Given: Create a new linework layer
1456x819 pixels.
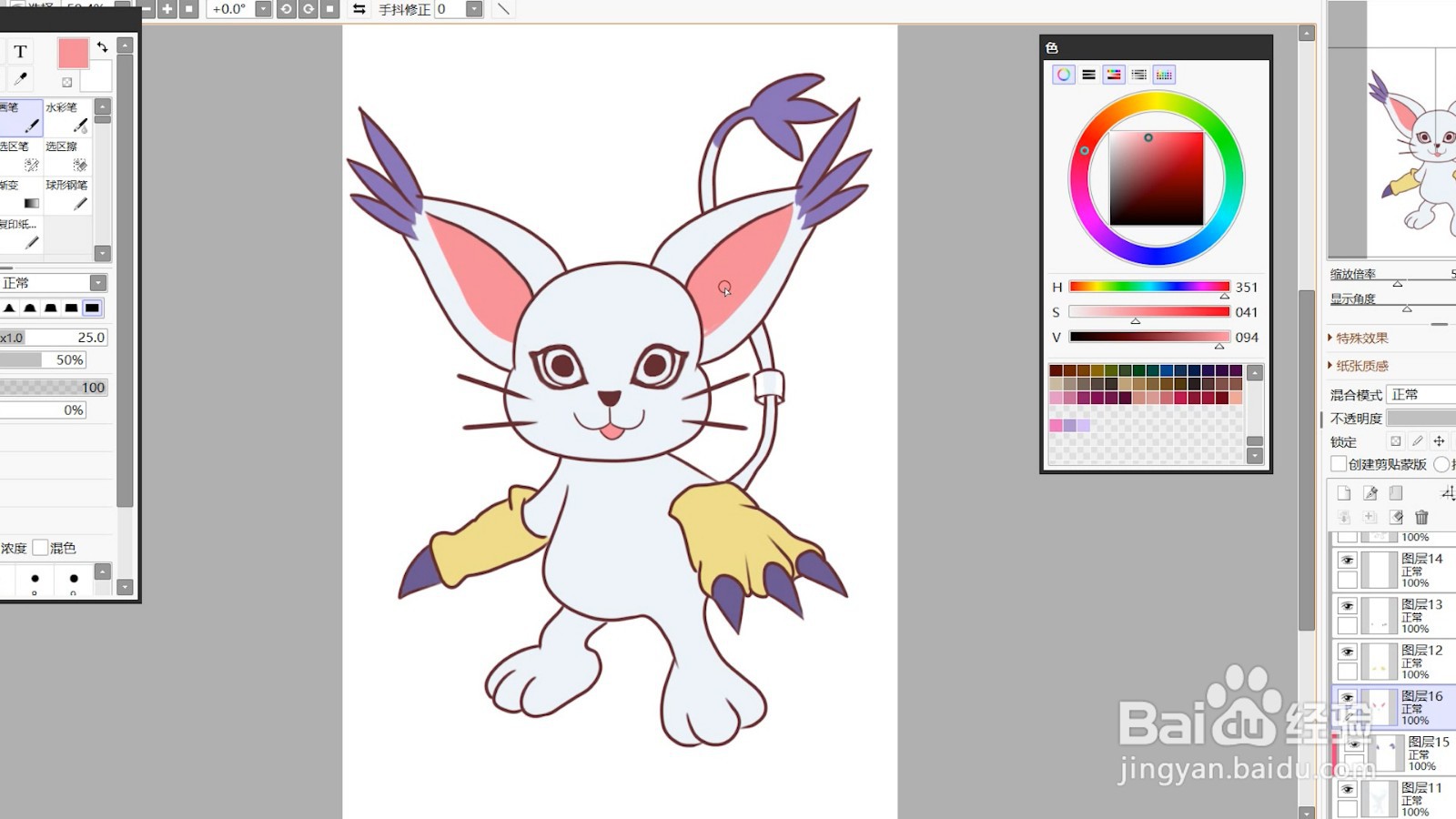Looking at the screenshot, I should click(1370, 493).
